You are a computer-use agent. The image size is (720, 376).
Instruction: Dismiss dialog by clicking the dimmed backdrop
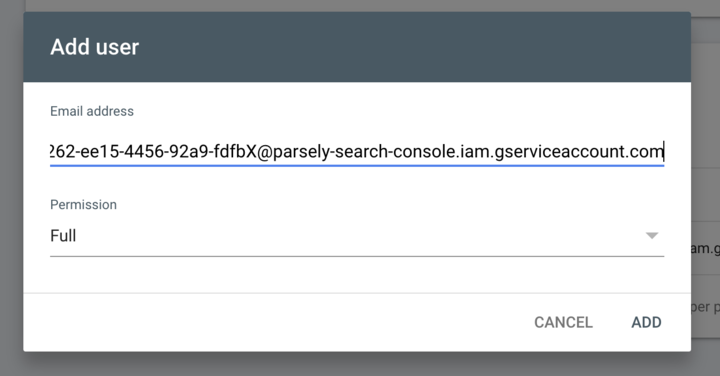coord(11,184)
